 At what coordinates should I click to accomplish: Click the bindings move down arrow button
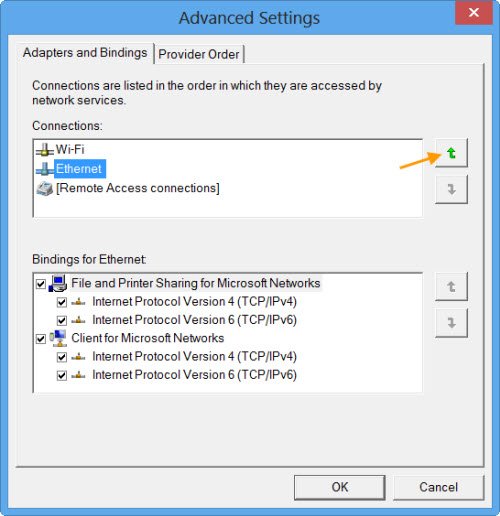click(x=451, y=323)
